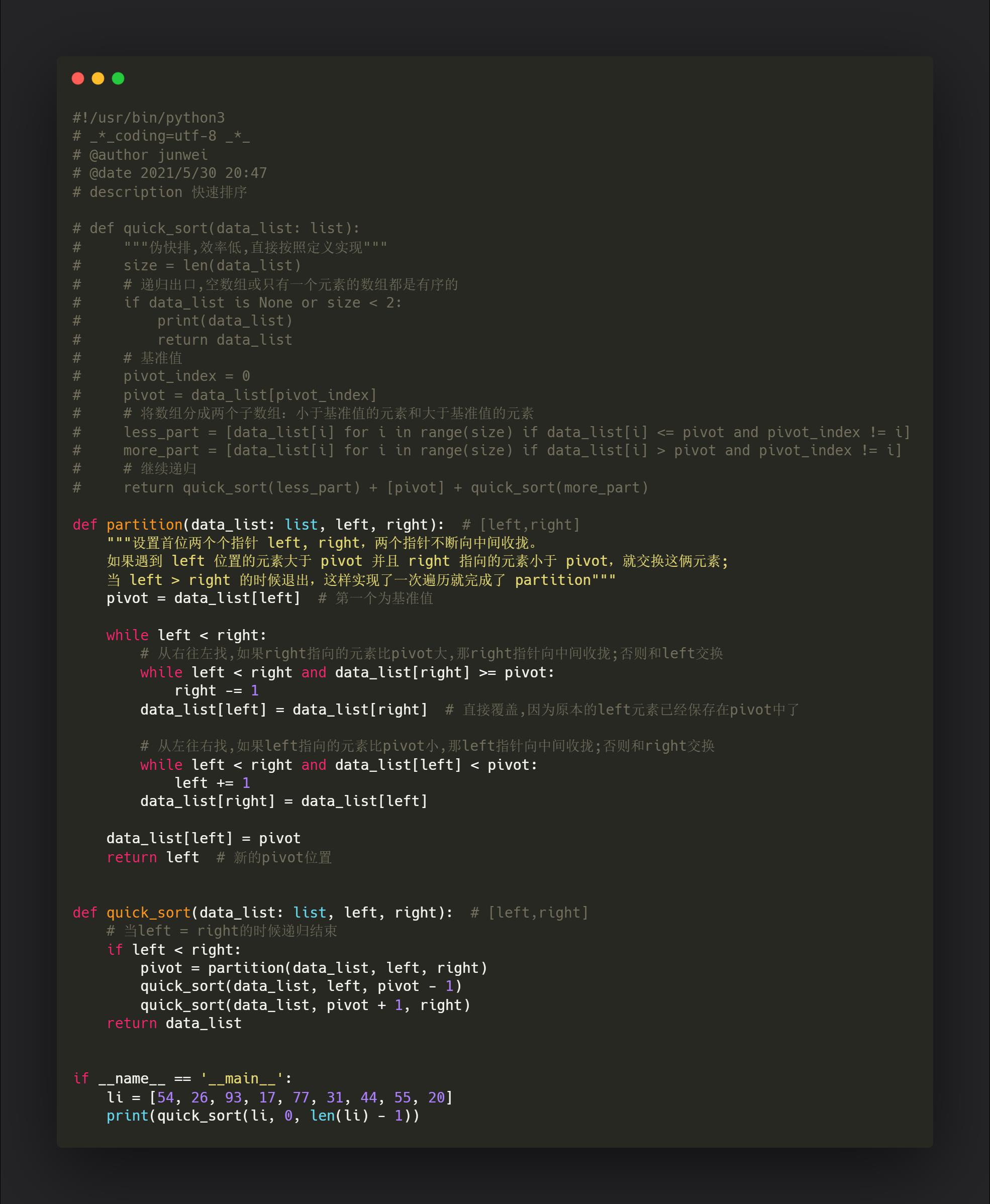The width and height of the screenshot is (990, 1204).
Task: Click the "if __name__ == '__main__':" line
Action: tap(182, 1078)
